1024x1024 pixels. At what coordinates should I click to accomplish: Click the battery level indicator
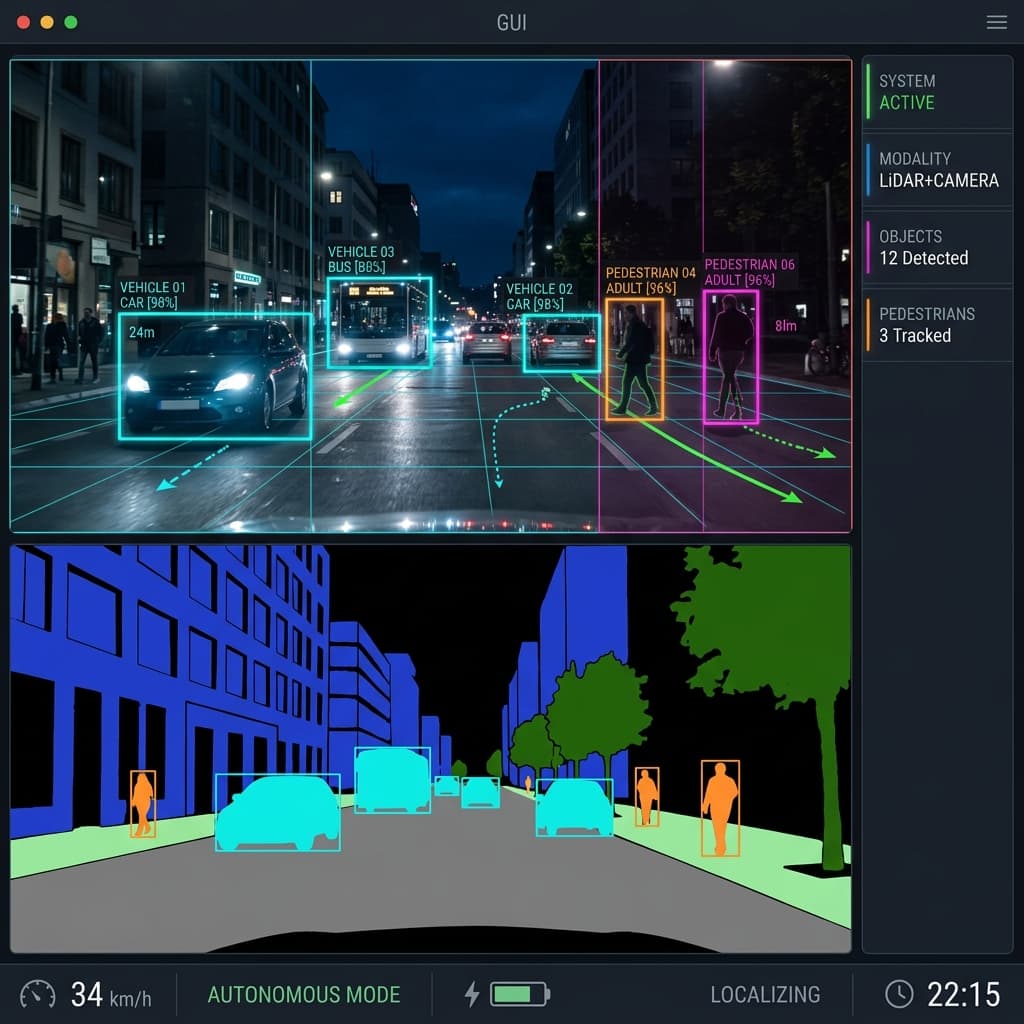click(x=520, y=994)
